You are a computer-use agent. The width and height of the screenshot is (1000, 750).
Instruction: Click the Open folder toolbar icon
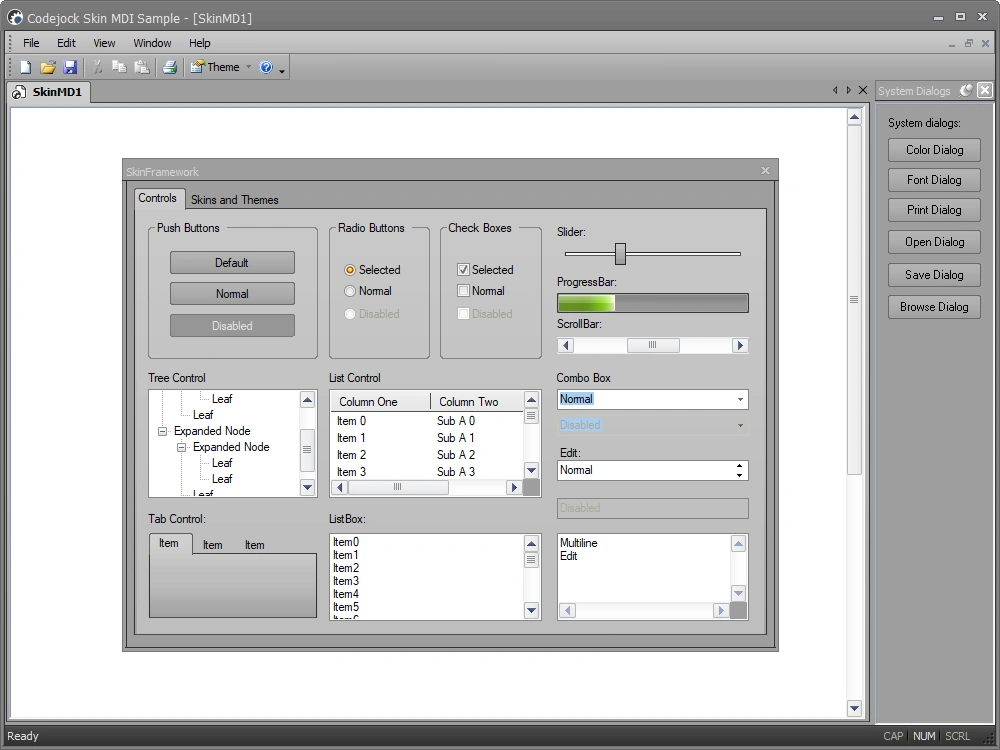click(48, 67)
